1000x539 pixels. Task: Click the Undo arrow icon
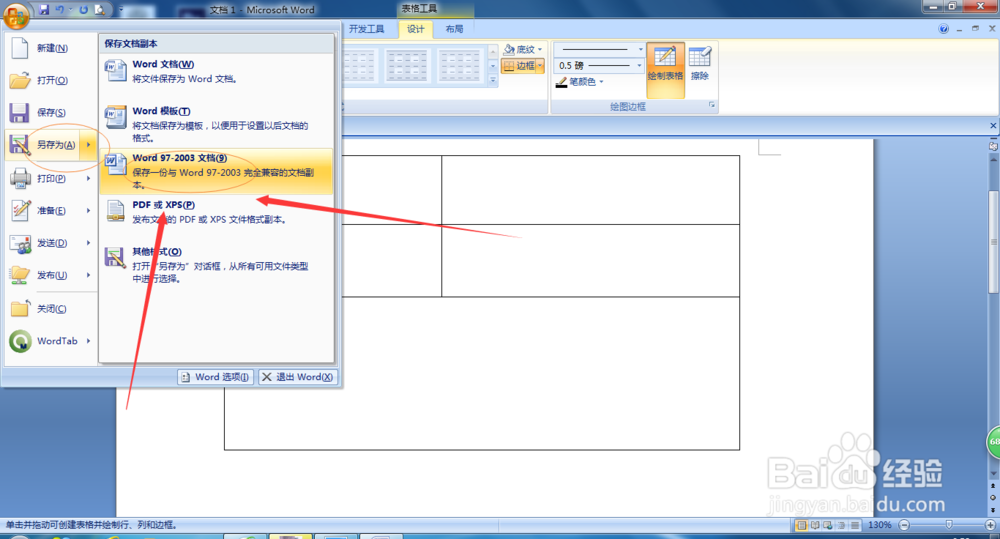click(x=59, y=10)
